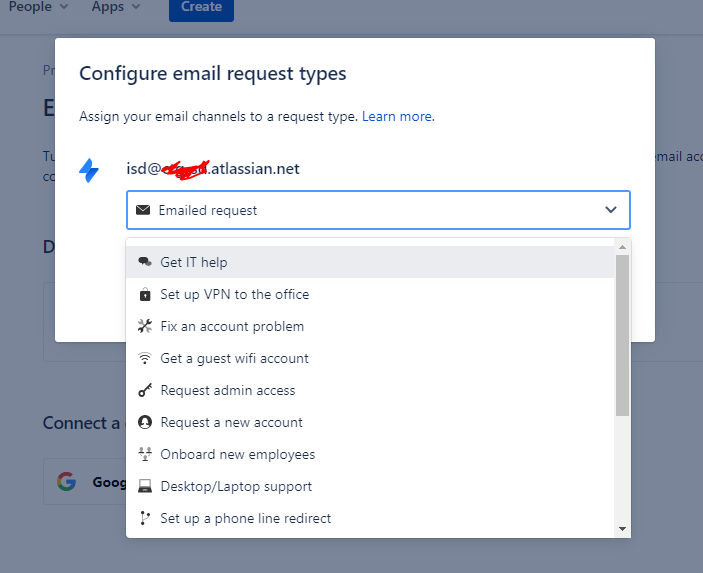
Task: Click the chat bubble icon beside Get IT help
Action: pyautogui.click(x=144, y=262)
